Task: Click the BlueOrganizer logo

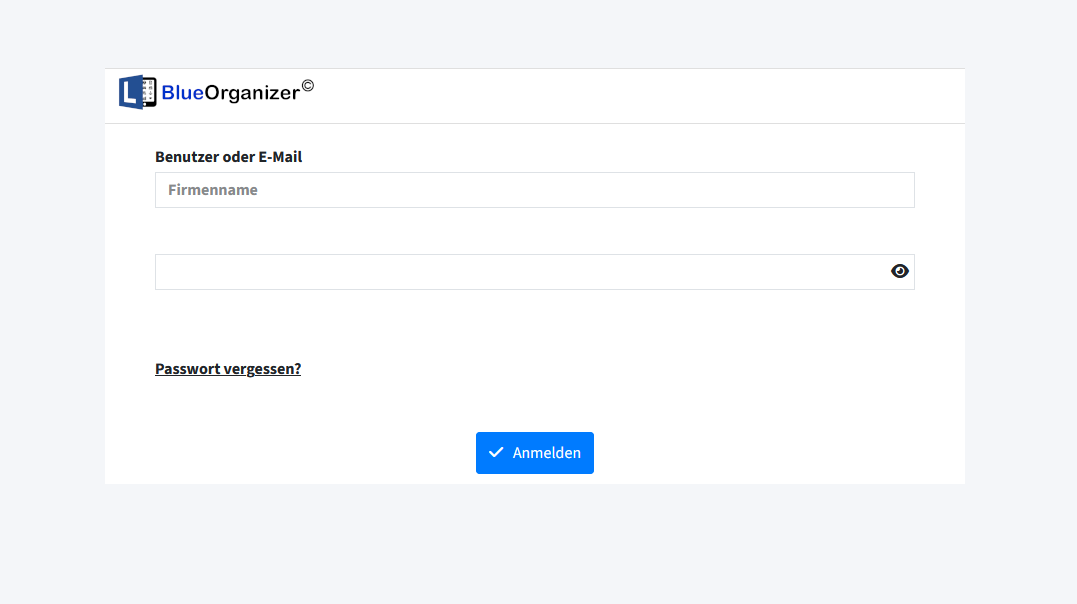Action: 216,92
